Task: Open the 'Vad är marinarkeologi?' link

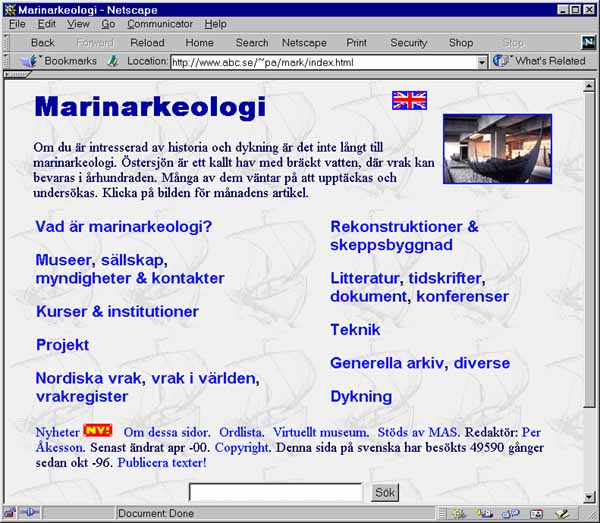Action: [x=124, y=226]
